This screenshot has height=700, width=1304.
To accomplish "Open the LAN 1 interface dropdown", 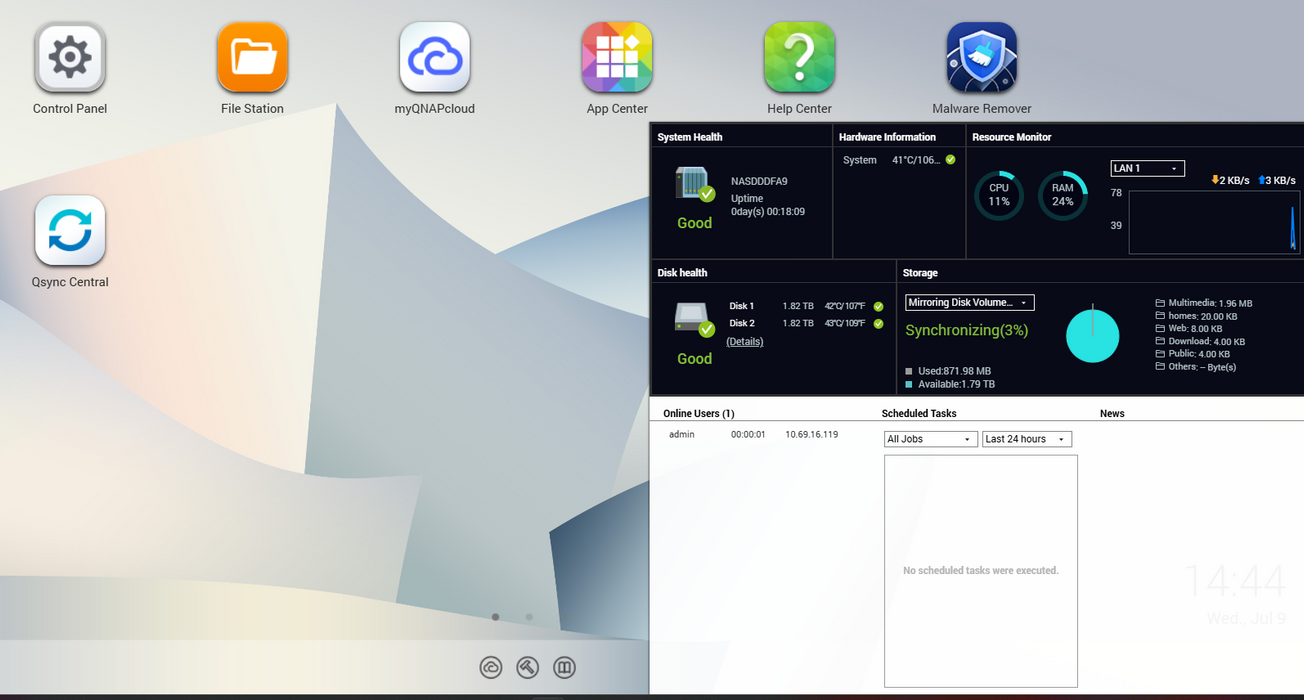I will (x=1147, y=168).
